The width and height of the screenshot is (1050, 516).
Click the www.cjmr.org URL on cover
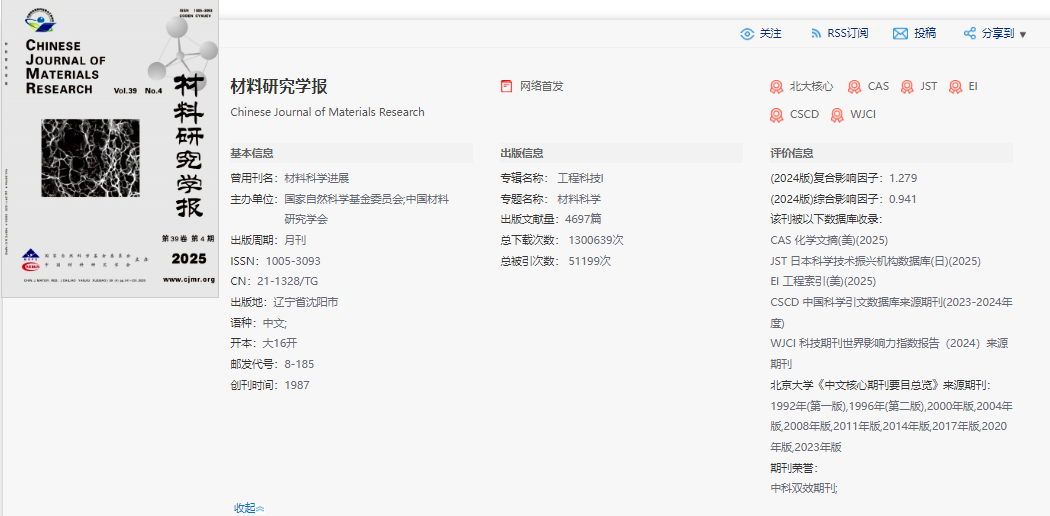(188, 279)
